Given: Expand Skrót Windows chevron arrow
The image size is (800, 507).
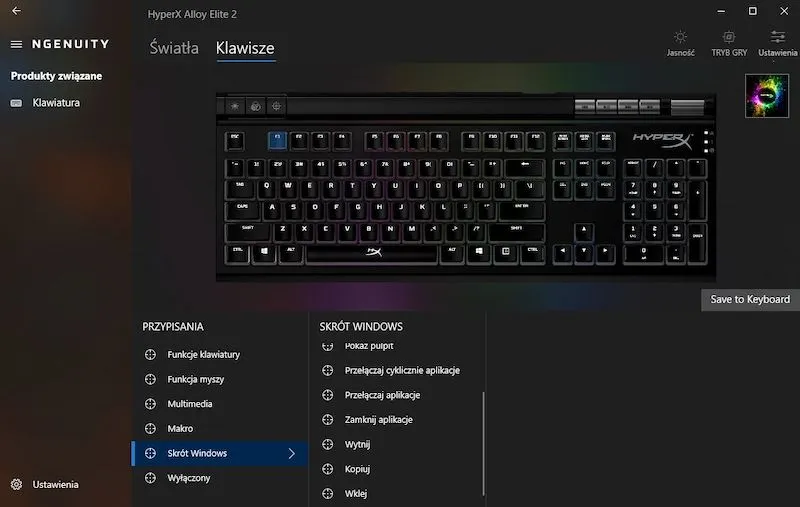Looking at the screenshot, I should [x=291, y=453].
